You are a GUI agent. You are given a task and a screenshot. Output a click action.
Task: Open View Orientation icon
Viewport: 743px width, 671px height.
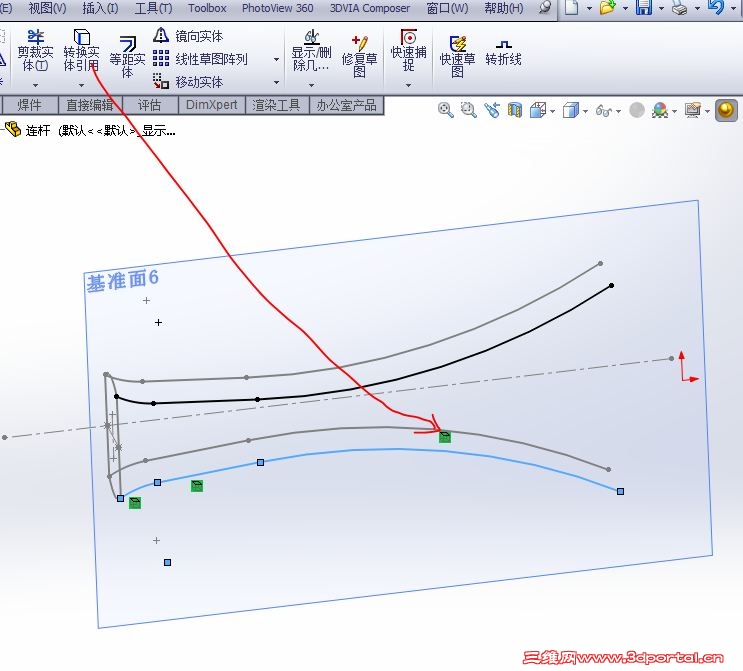point(538,110)
